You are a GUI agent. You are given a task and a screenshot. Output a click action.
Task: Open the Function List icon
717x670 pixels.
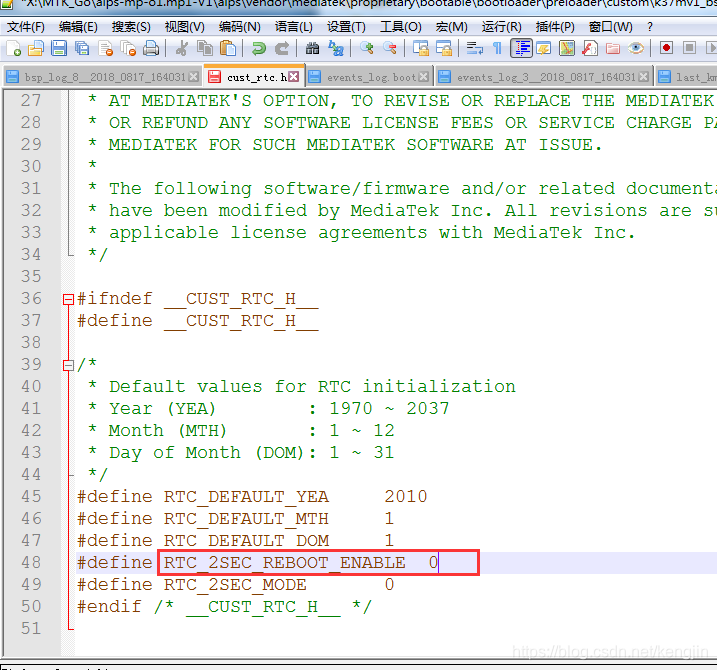coord(590,48)
